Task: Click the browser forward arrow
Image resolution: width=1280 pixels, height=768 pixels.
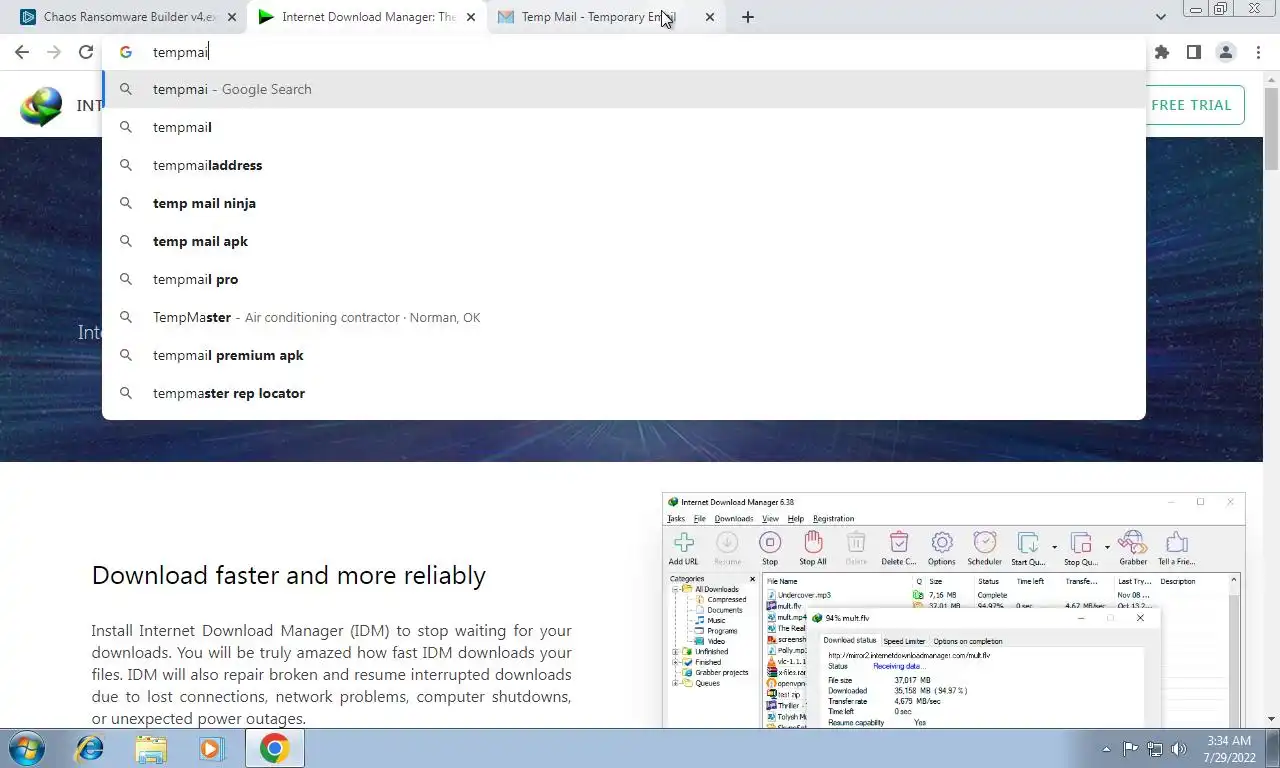Action: coord(54,52)
